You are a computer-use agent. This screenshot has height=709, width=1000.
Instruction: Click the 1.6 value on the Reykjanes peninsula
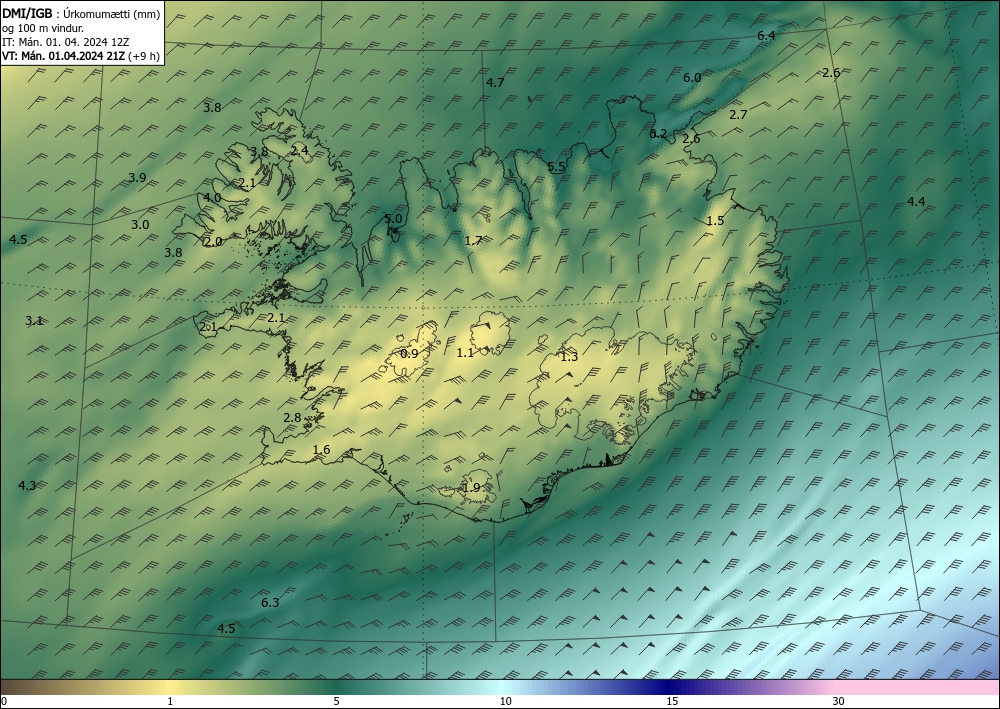(321, 450)
